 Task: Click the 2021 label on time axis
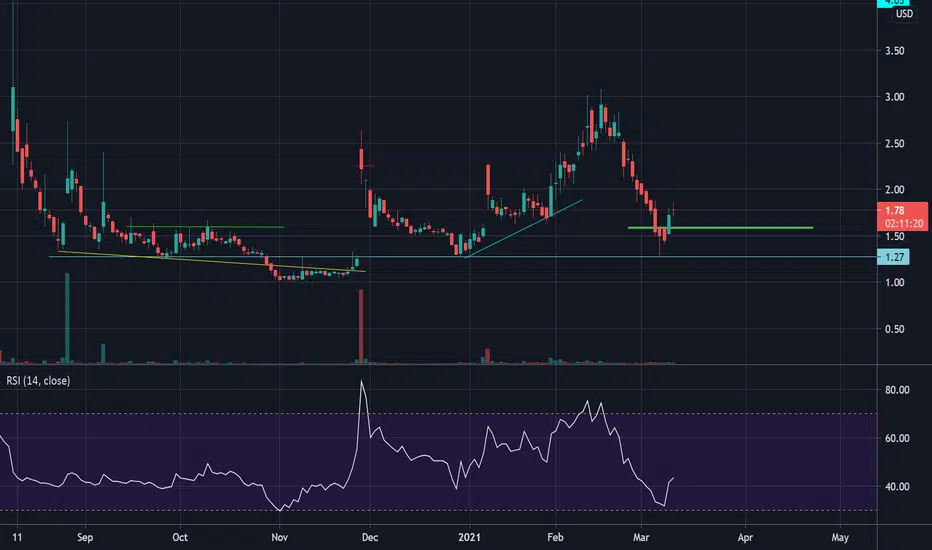pos(470,538)
